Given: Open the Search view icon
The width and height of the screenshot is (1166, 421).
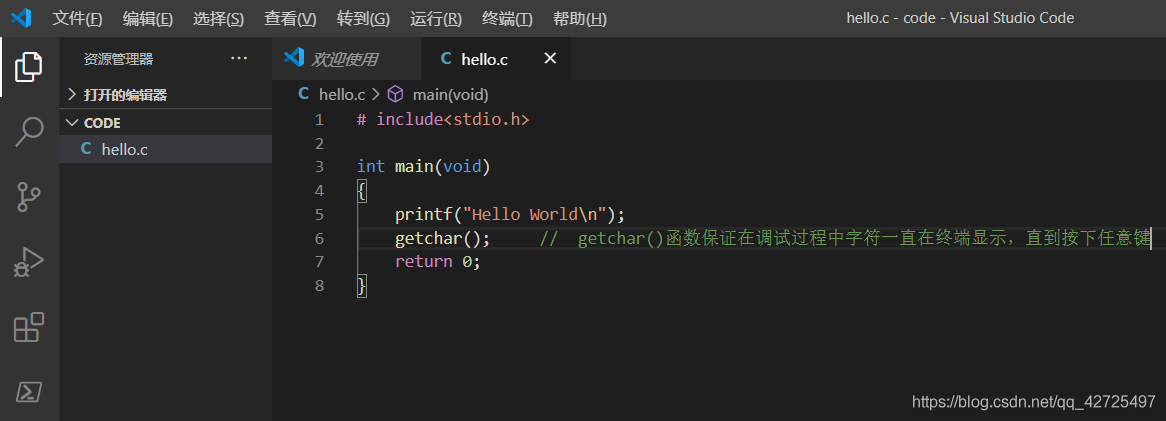Looking at the screenshot, I should [29, 131].
